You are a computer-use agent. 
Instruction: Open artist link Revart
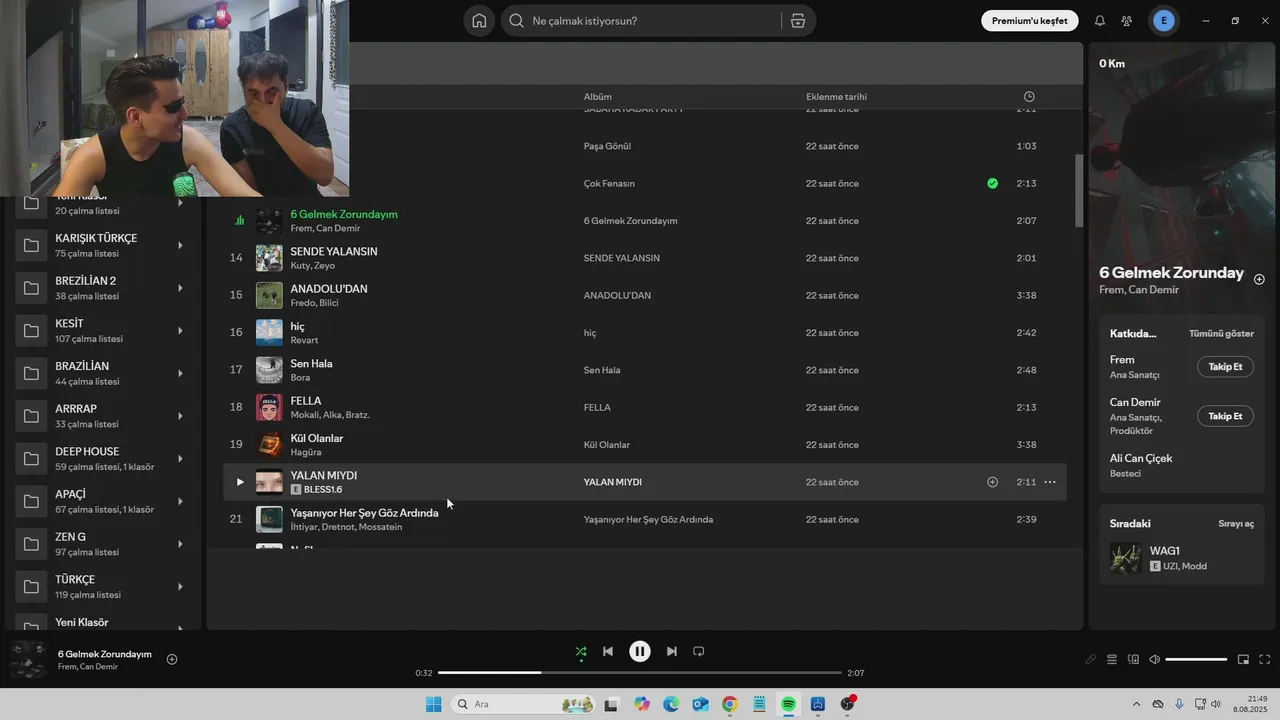pos(304,340)
